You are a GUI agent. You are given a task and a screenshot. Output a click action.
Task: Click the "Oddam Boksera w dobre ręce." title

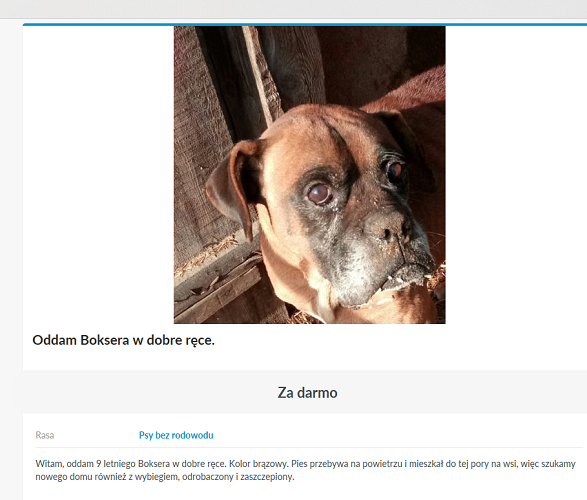point(124,341)
